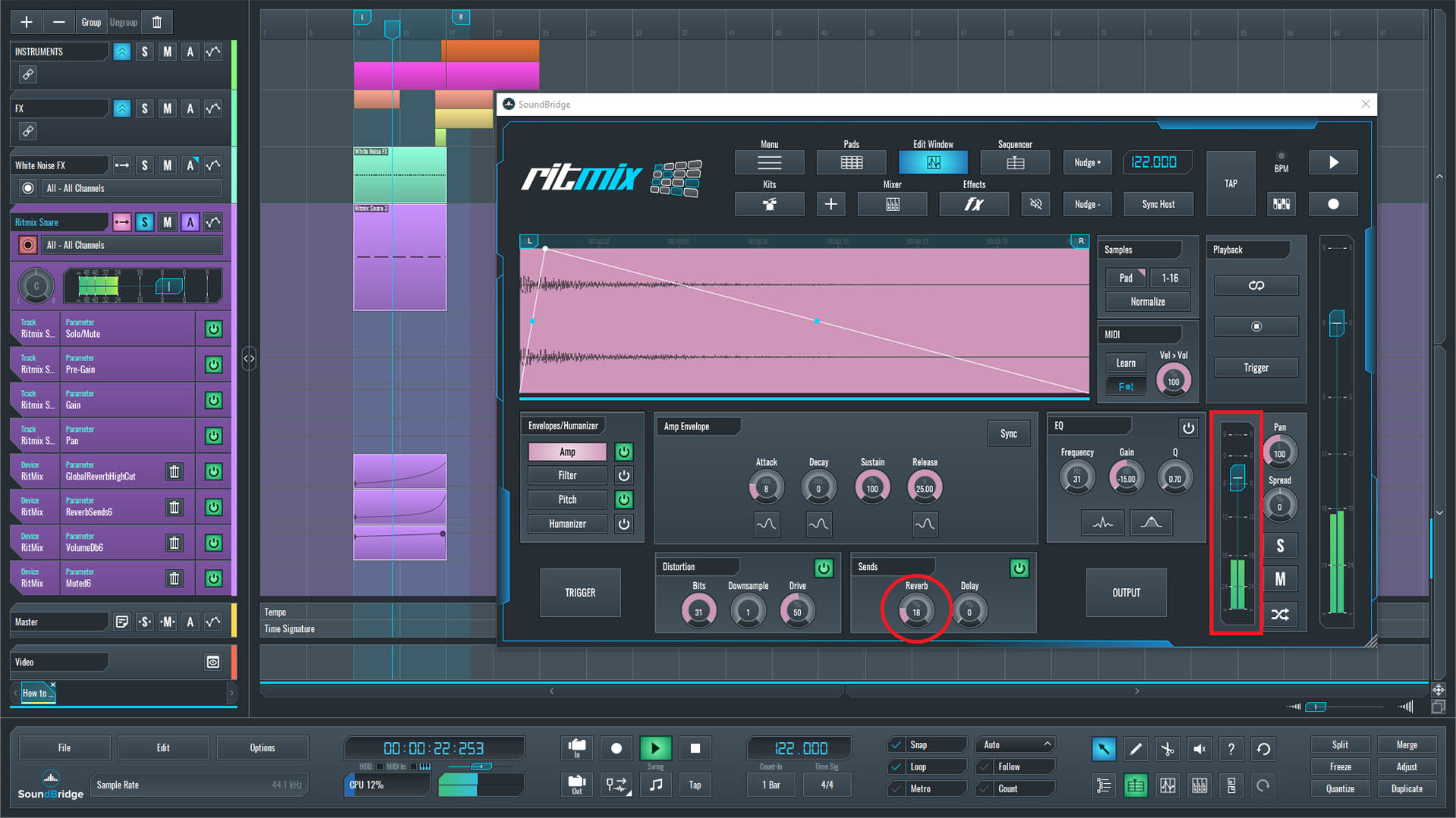The width and height of the screenshot is (1456, 818).
Task: Click the Normalize button
Action: coord(1147,302)
